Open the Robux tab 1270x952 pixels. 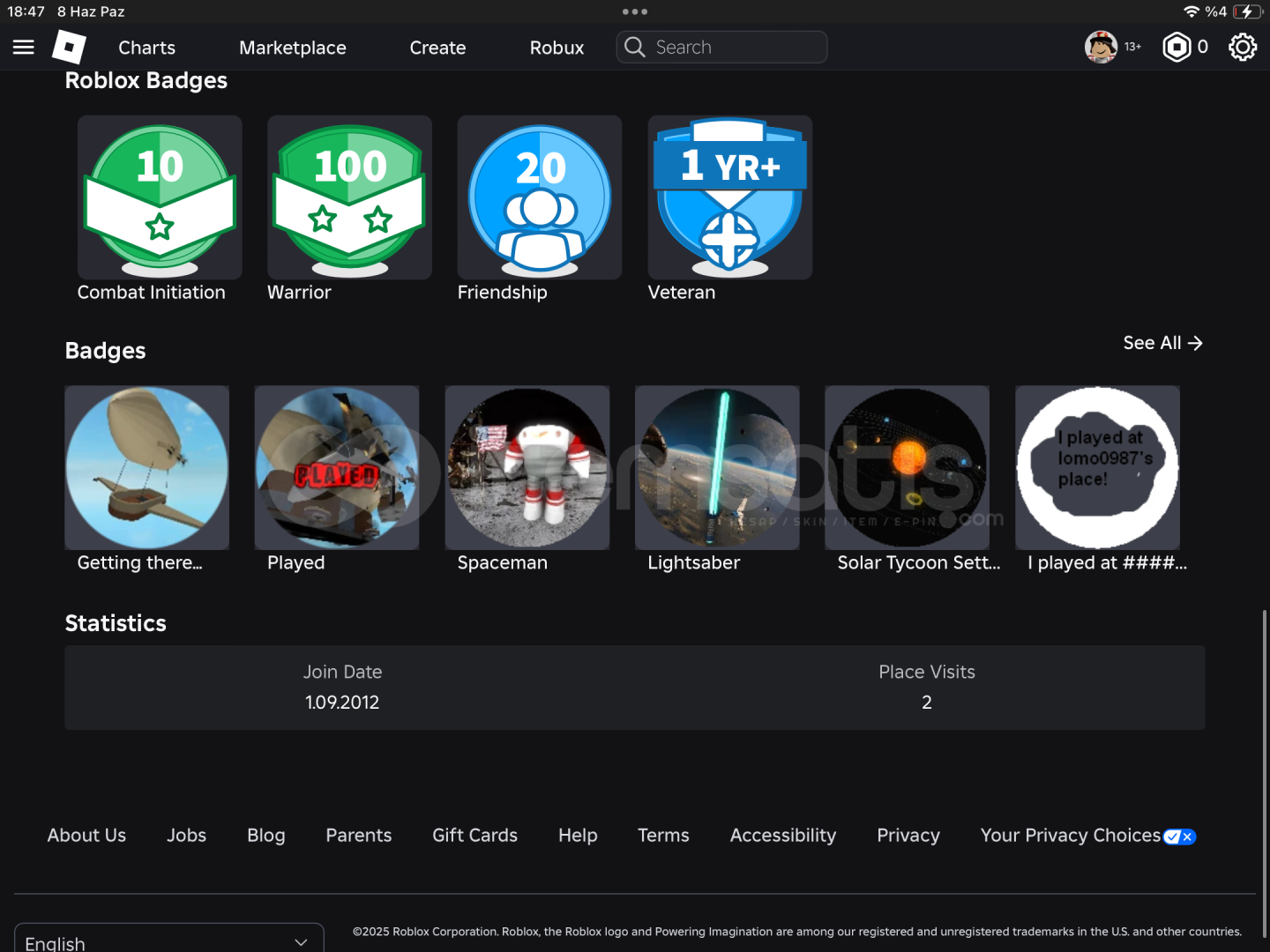(x=557, y=48)
